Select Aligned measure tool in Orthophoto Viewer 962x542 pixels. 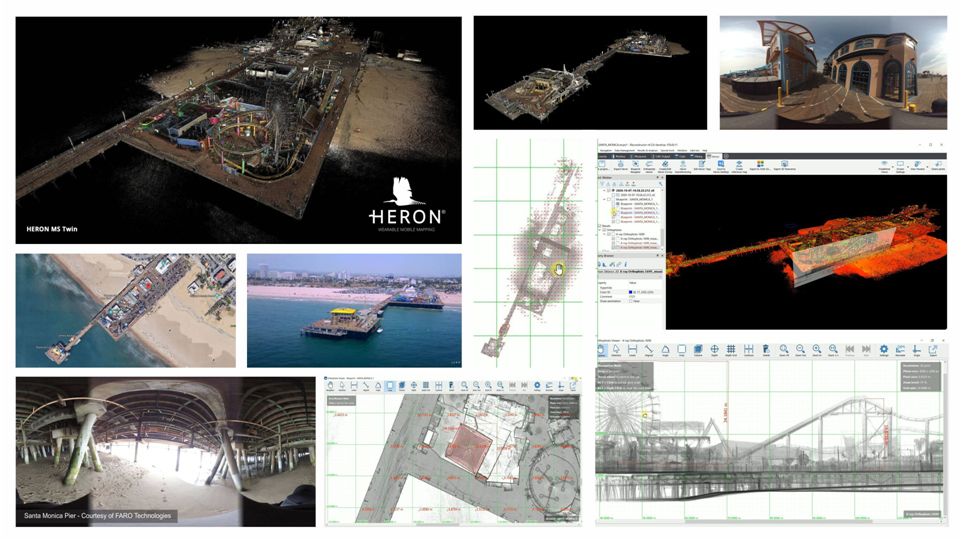pos(648,350)
